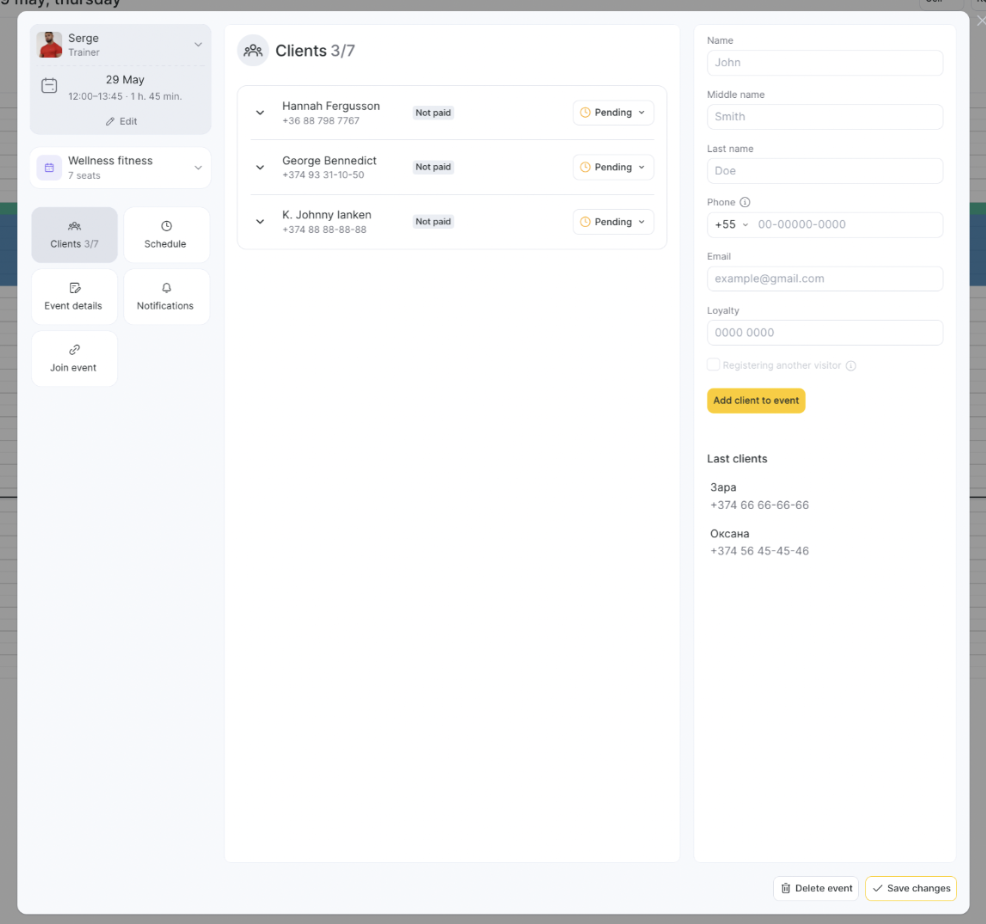Open Pending status dropdown for K. Johnny Ianken
This screenshot has height=924, width=986.
[613, 221]
